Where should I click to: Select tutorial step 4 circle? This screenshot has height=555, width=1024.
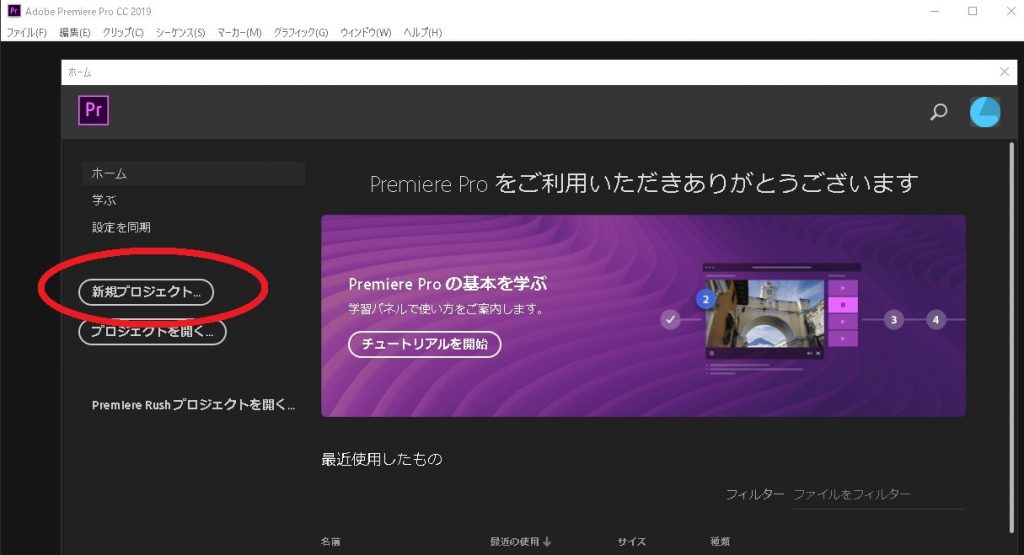(935, 319)
